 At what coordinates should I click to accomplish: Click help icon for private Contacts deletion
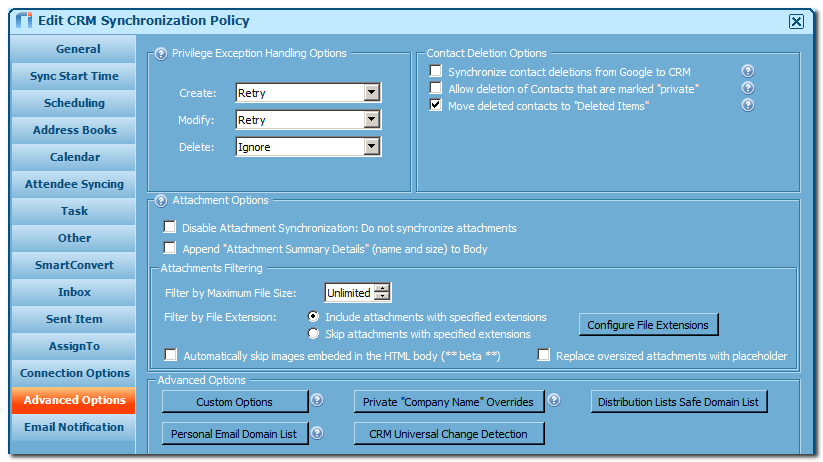coord(748,88)
